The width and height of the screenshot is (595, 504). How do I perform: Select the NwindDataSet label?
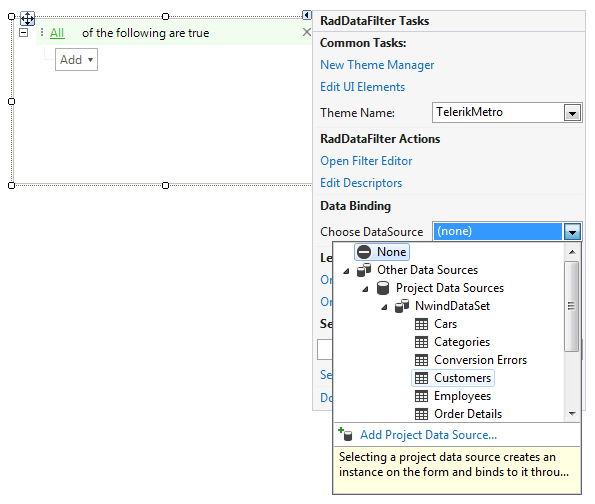[452, 306]
